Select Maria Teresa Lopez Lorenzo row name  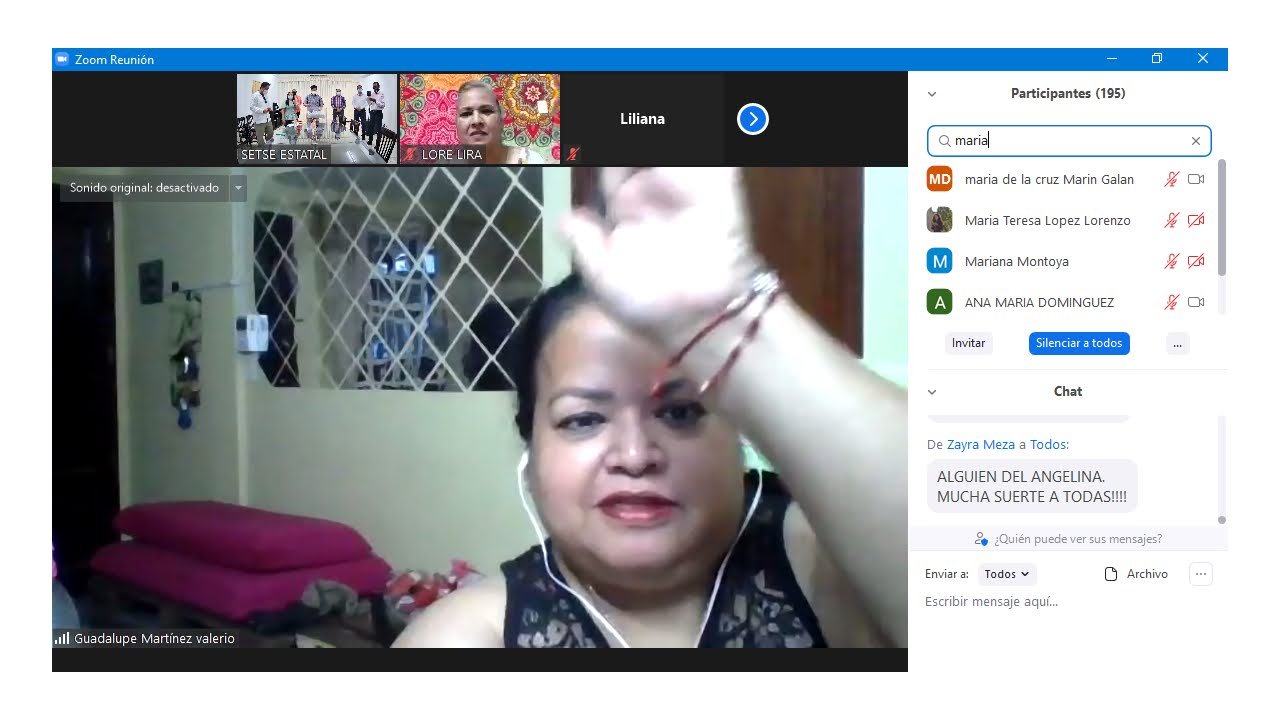pyautogui.click(x=1047, y=221)
